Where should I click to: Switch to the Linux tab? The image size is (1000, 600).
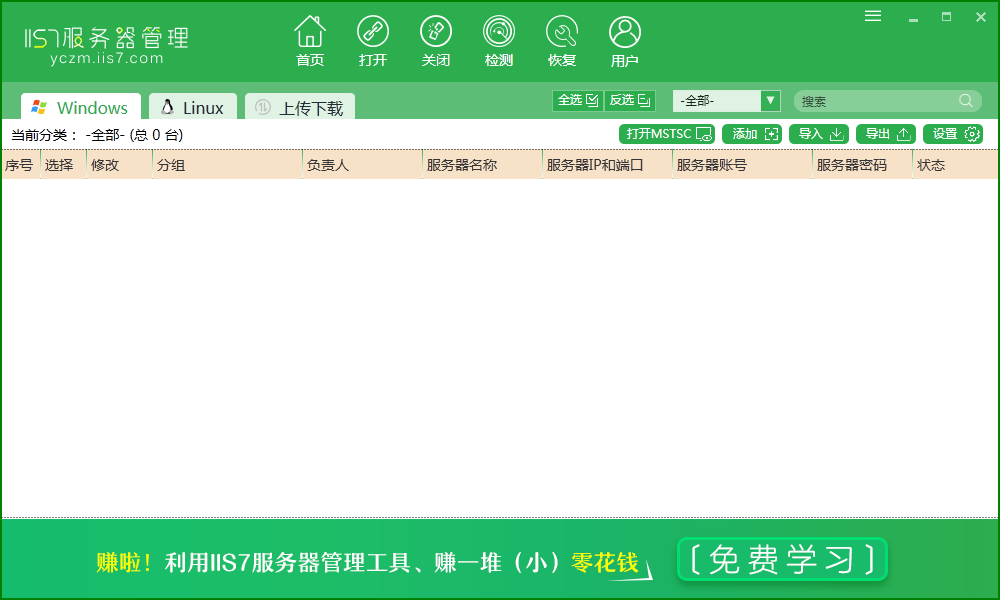tap(192, 106)
